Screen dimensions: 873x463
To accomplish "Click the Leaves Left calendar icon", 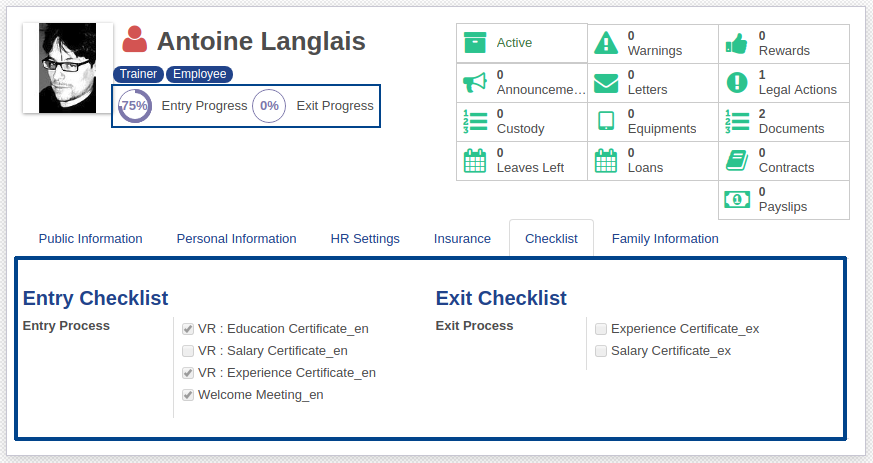I will point(474,160).
